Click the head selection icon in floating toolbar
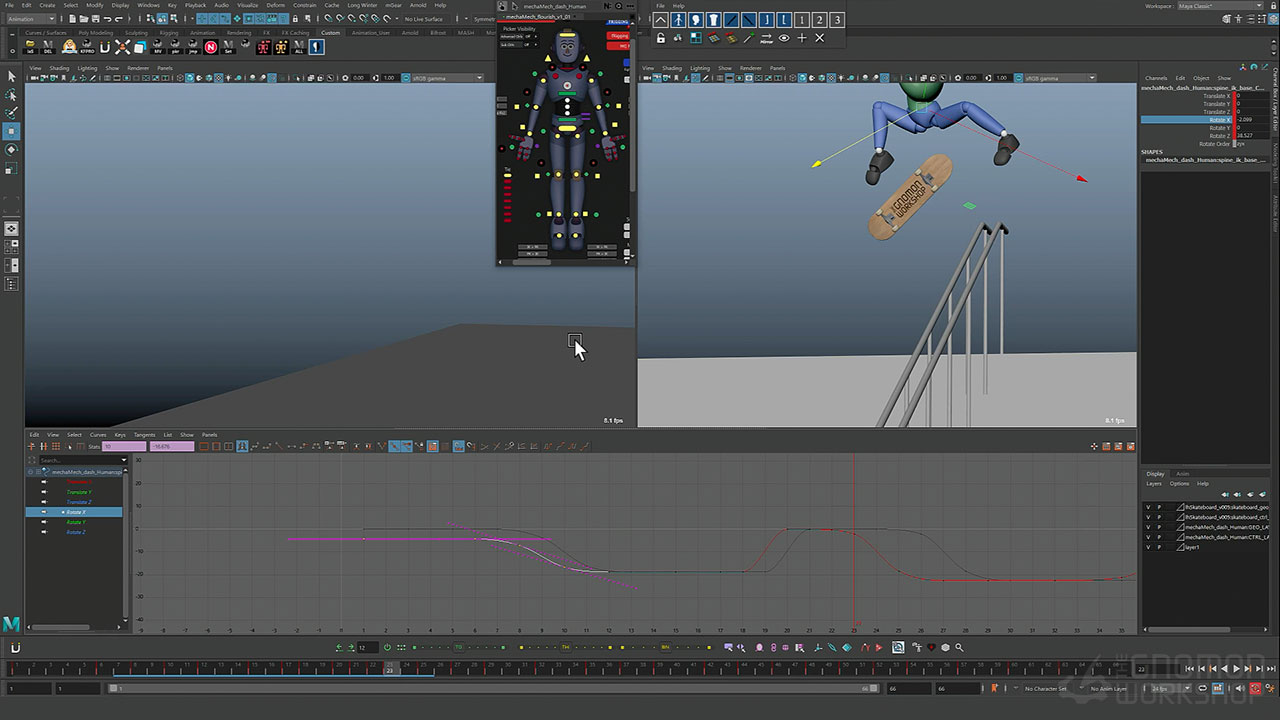The width and height of the screenshot is (1280, 720). (x=695, y=20)
